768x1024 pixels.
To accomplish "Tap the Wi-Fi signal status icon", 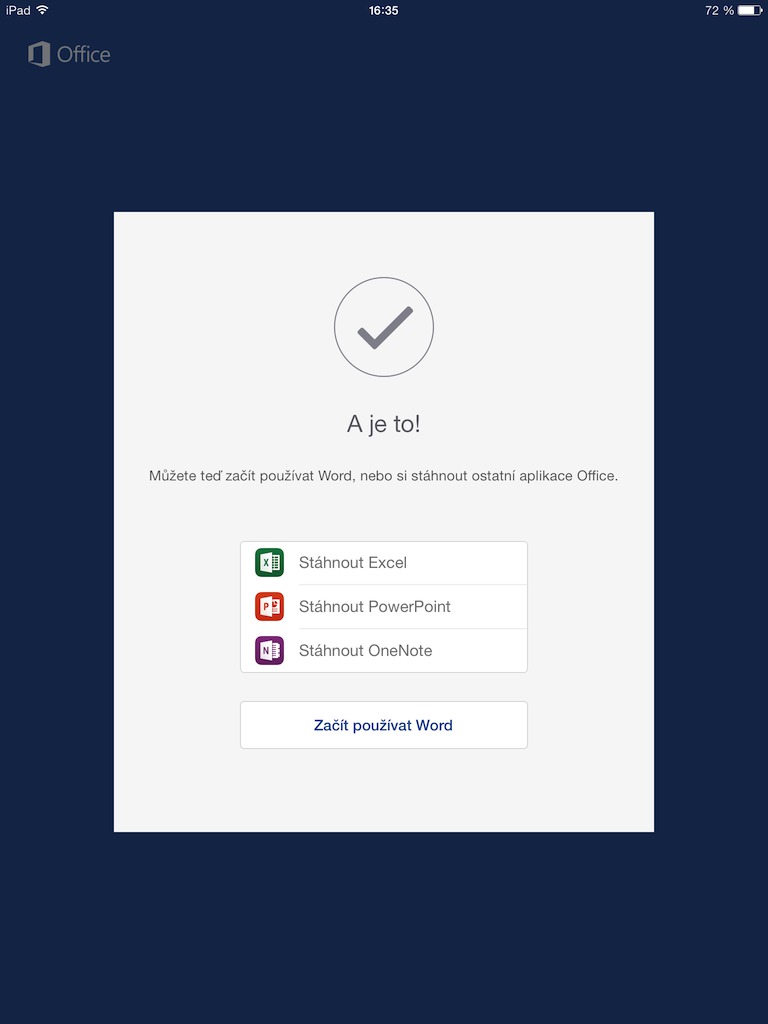I will [x=42, y=10].
